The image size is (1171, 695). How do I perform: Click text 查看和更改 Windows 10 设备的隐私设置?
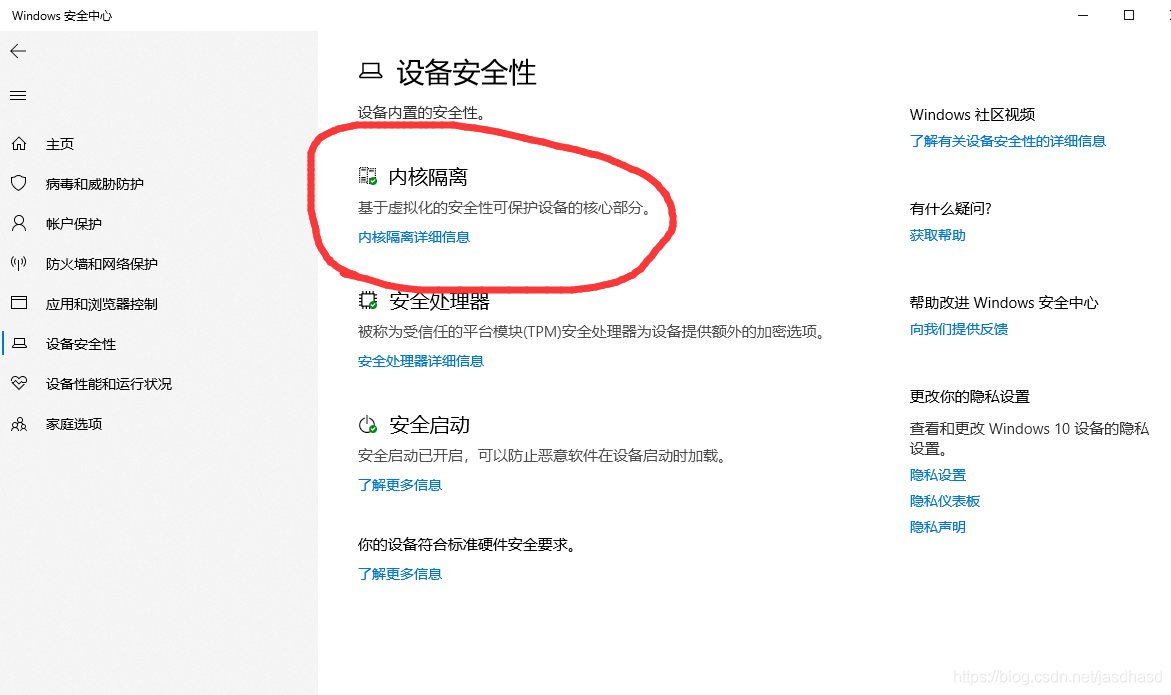coord(1029,438)
